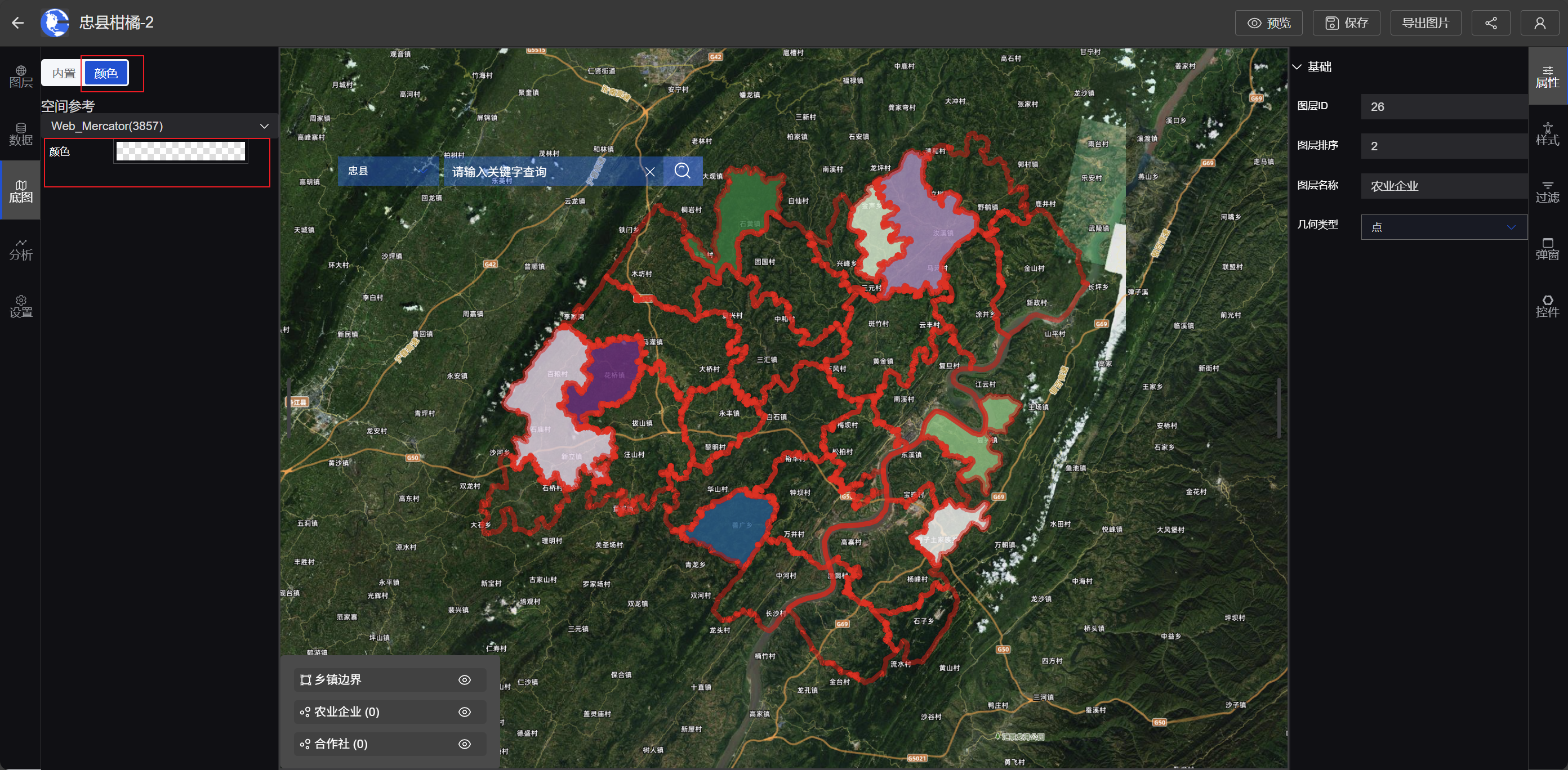Image resolution: width=1568 pixels, height=770 pixels.
Task: Open the 样式 style panel
Action: click(1547, 134)
